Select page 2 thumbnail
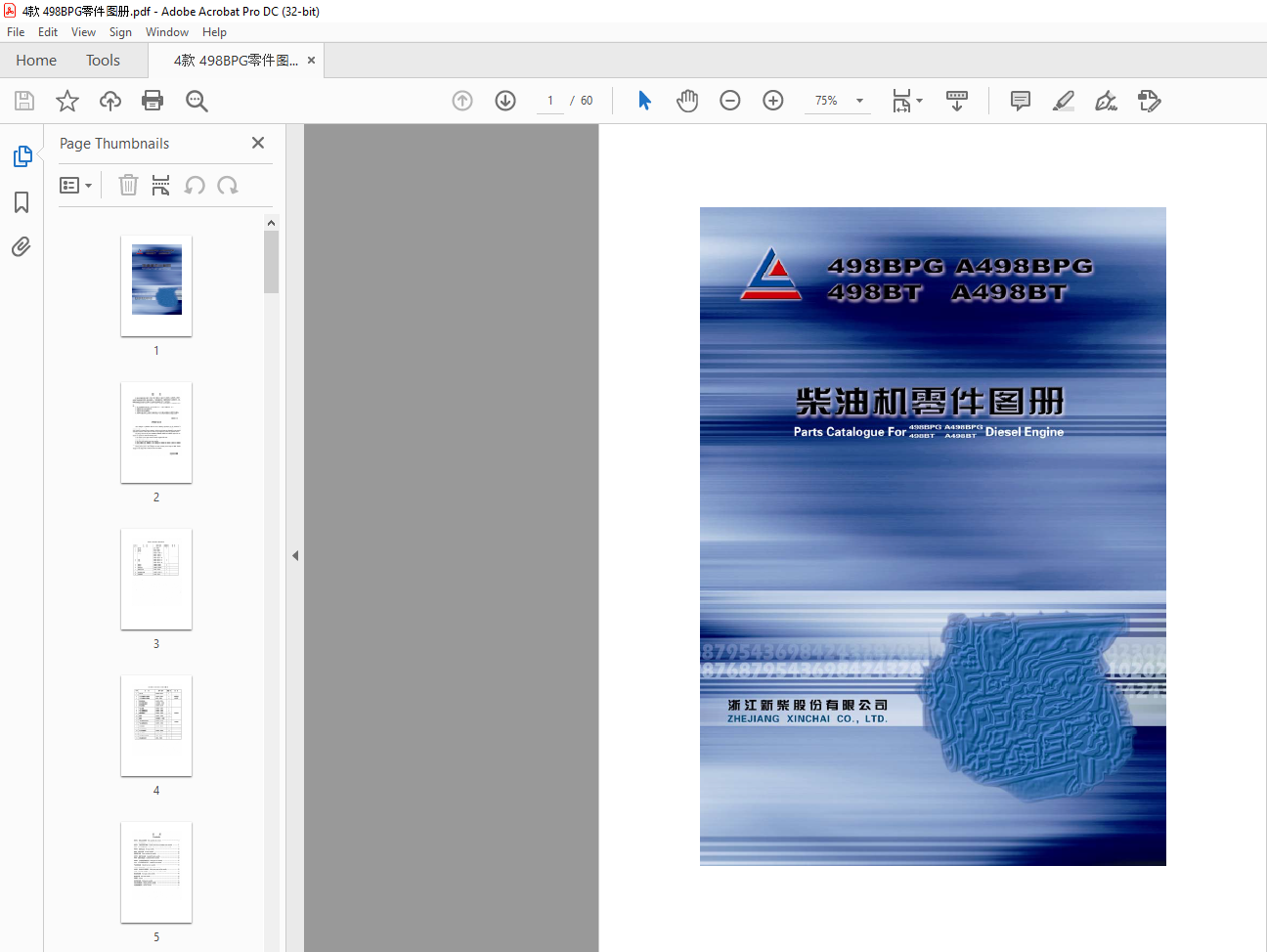The height and width of the screenshot is (952, 1267). pyautogui.click(x=156, y=433)
